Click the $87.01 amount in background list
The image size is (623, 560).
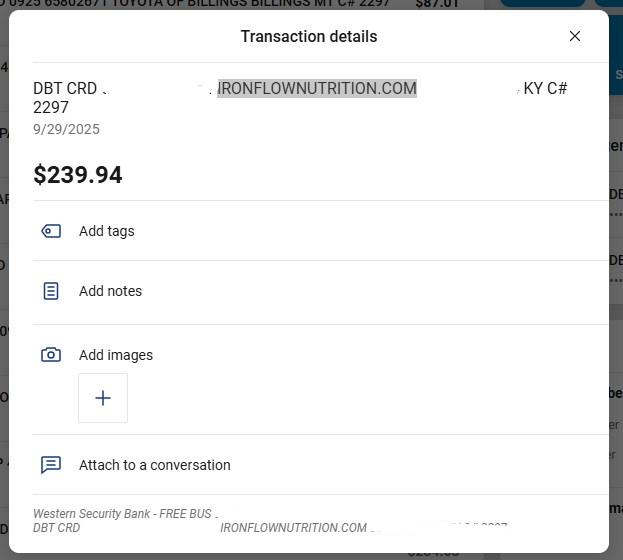pyautogui.click(x=436, y=4)
